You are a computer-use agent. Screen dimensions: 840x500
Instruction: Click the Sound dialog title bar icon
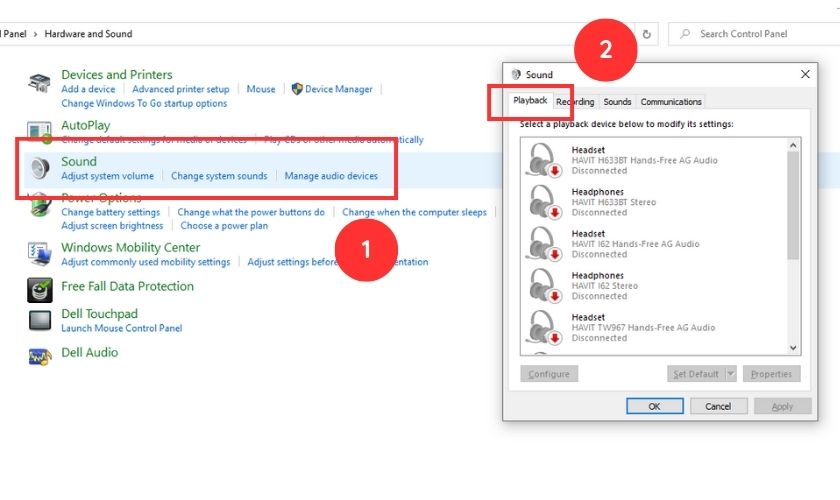(516, 74)
